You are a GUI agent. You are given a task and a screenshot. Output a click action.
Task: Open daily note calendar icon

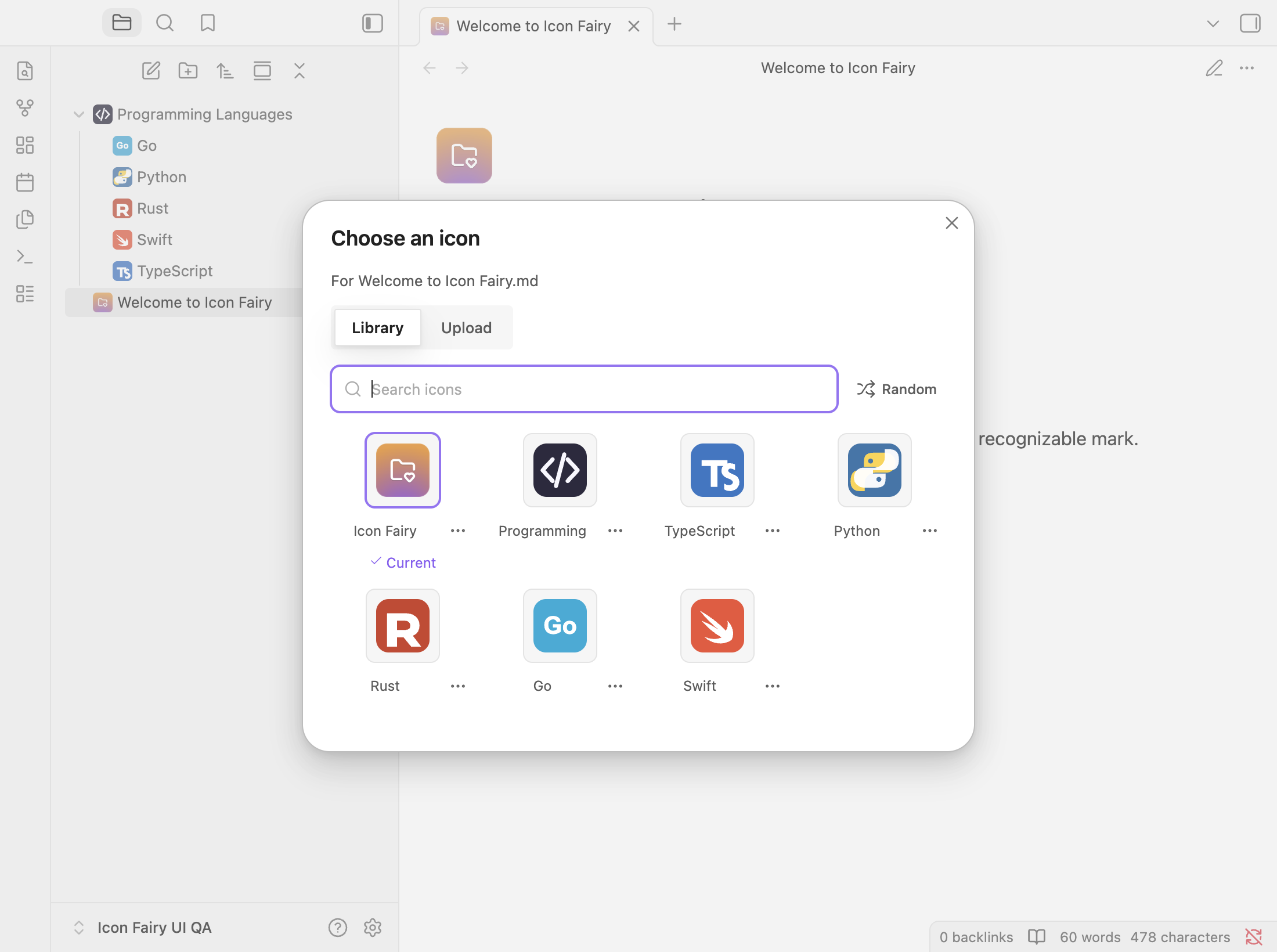pyautogui.click(x=25, y=182)
